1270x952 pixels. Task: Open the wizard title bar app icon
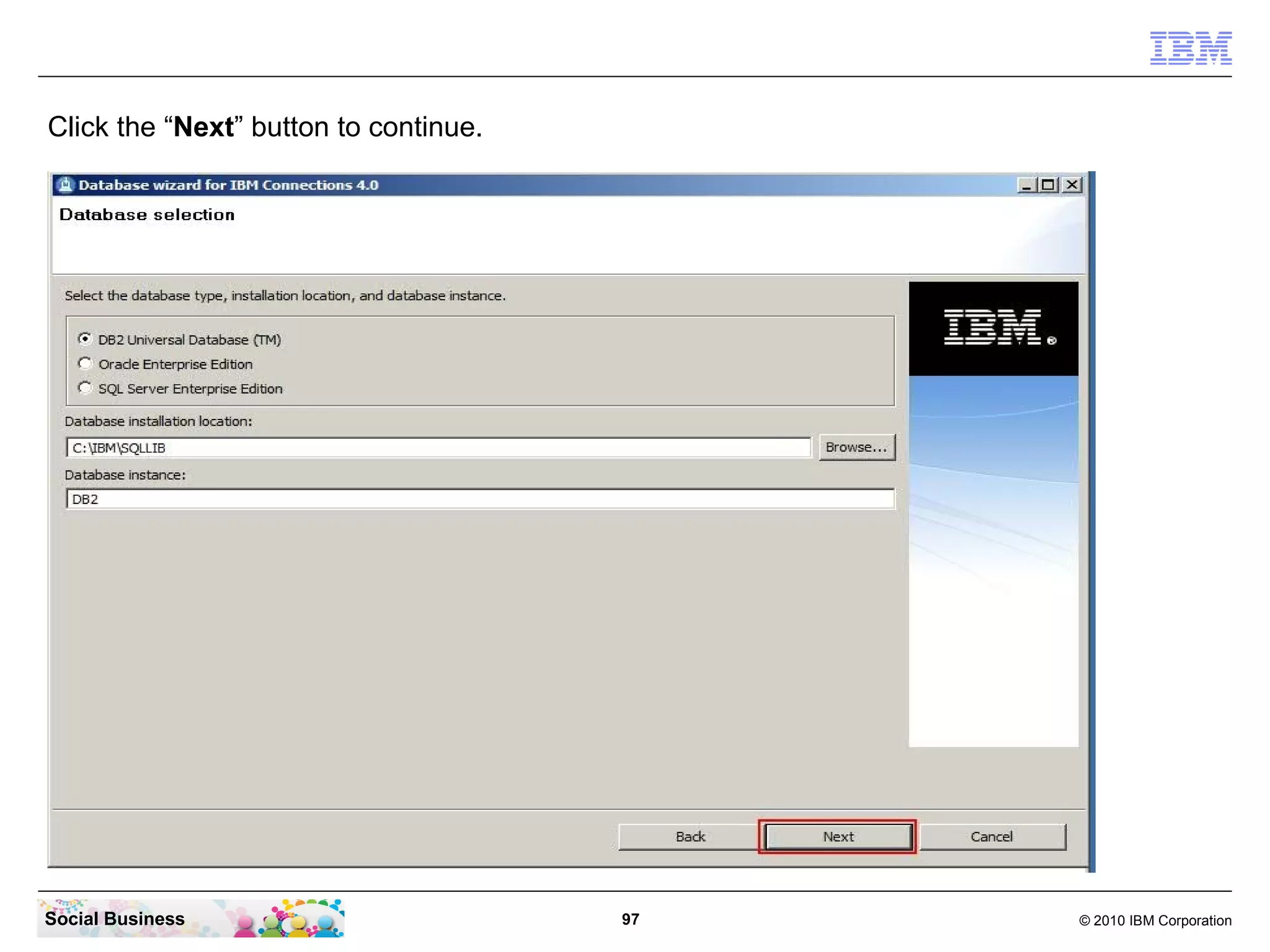click(x=65, y=185)
